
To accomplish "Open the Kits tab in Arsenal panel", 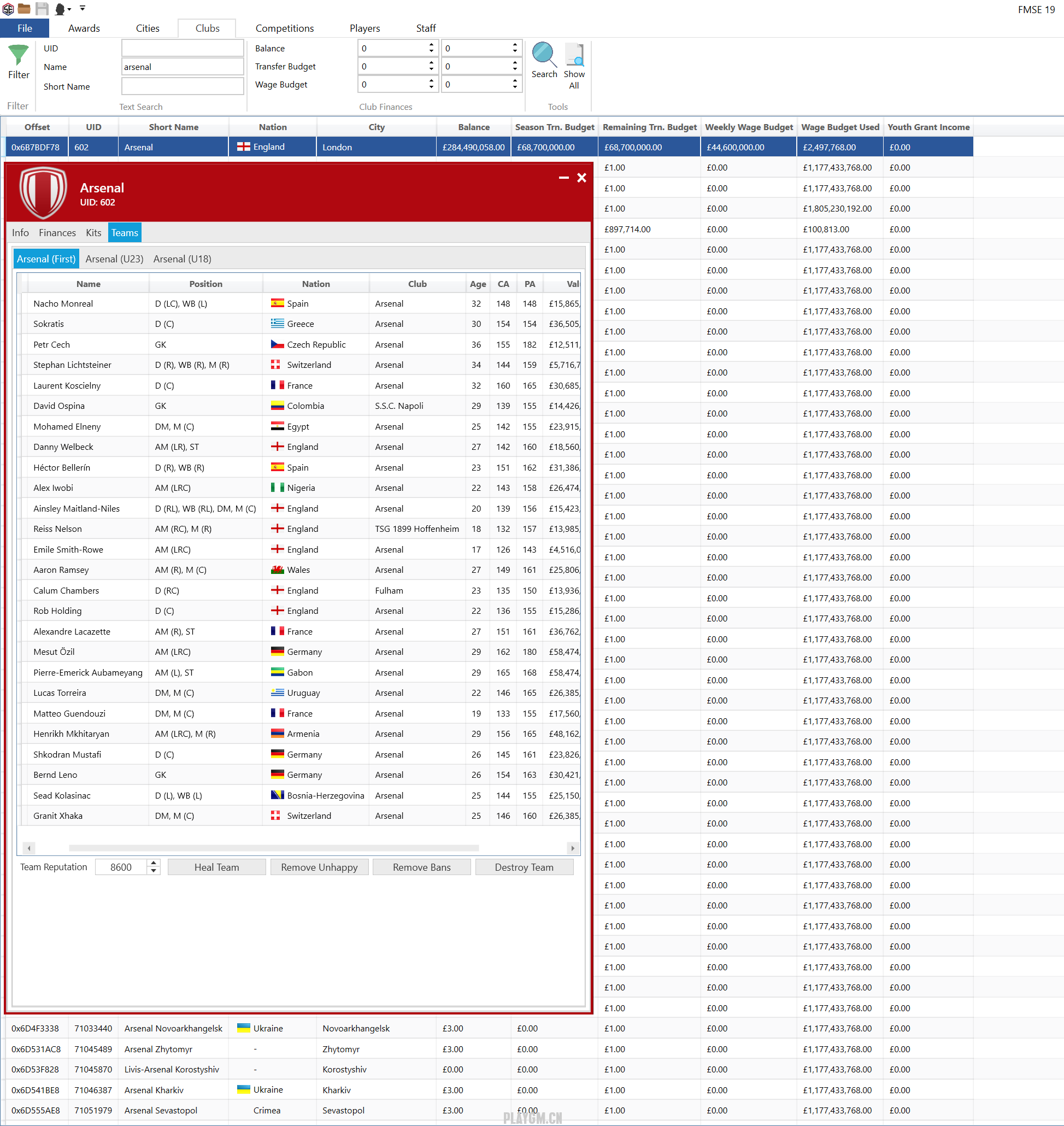I will [93, 232].
